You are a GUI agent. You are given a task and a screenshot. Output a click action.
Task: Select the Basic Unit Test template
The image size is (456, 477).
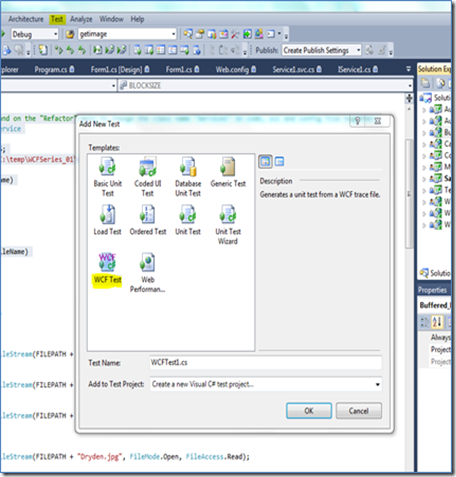[107, 177]
